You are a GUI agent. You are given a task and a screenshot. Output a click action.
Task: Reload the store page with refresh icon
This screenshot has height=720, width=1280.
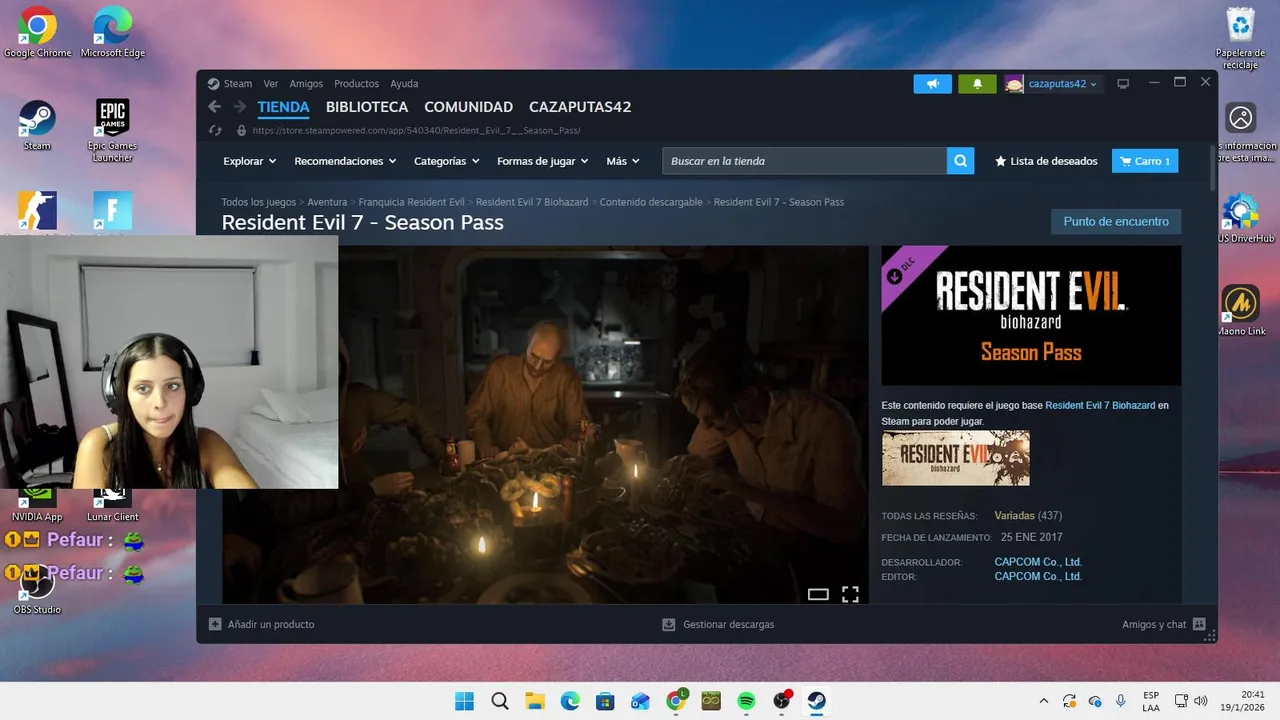click(x=214, y=130)
